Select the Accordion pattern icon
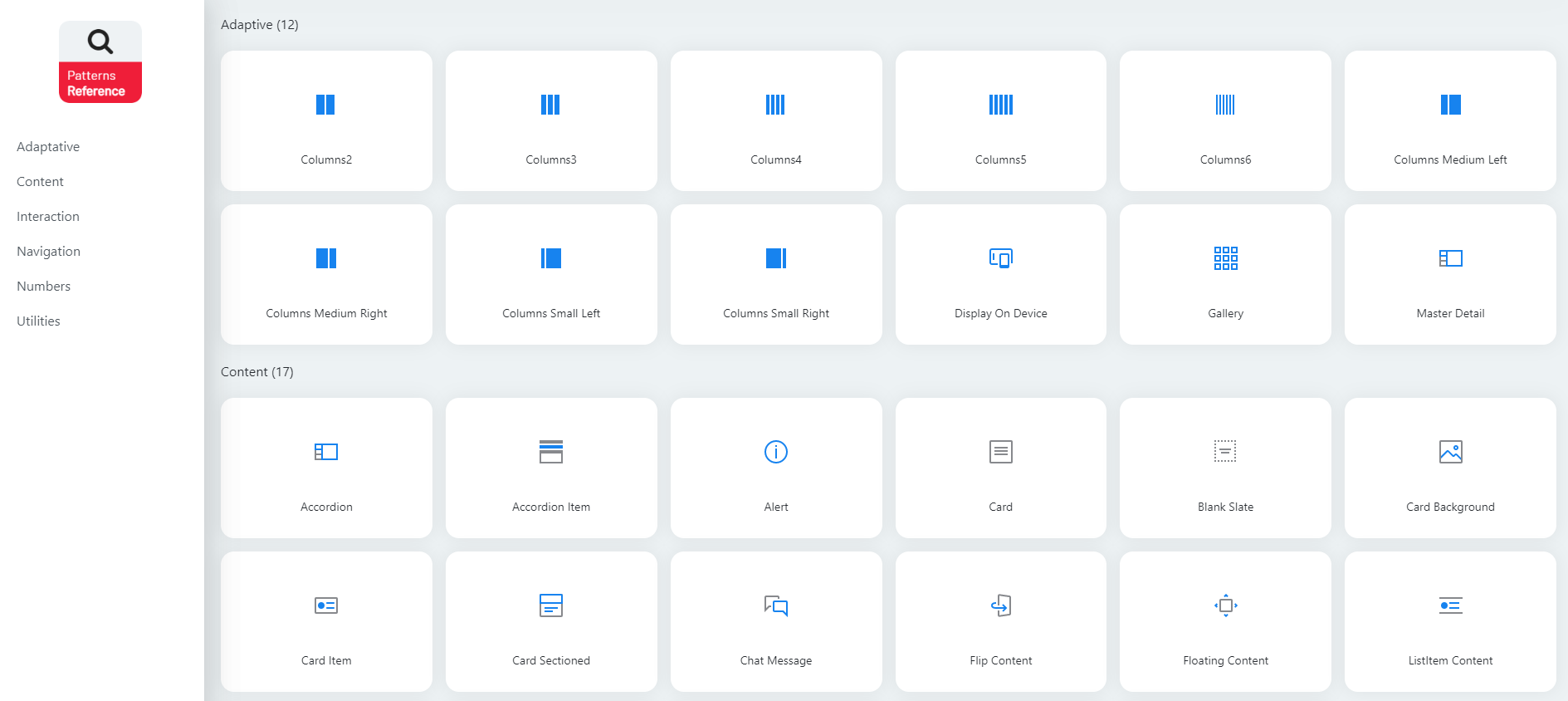1568x701 pixels. pyautogui.click(x=326, y=452)
